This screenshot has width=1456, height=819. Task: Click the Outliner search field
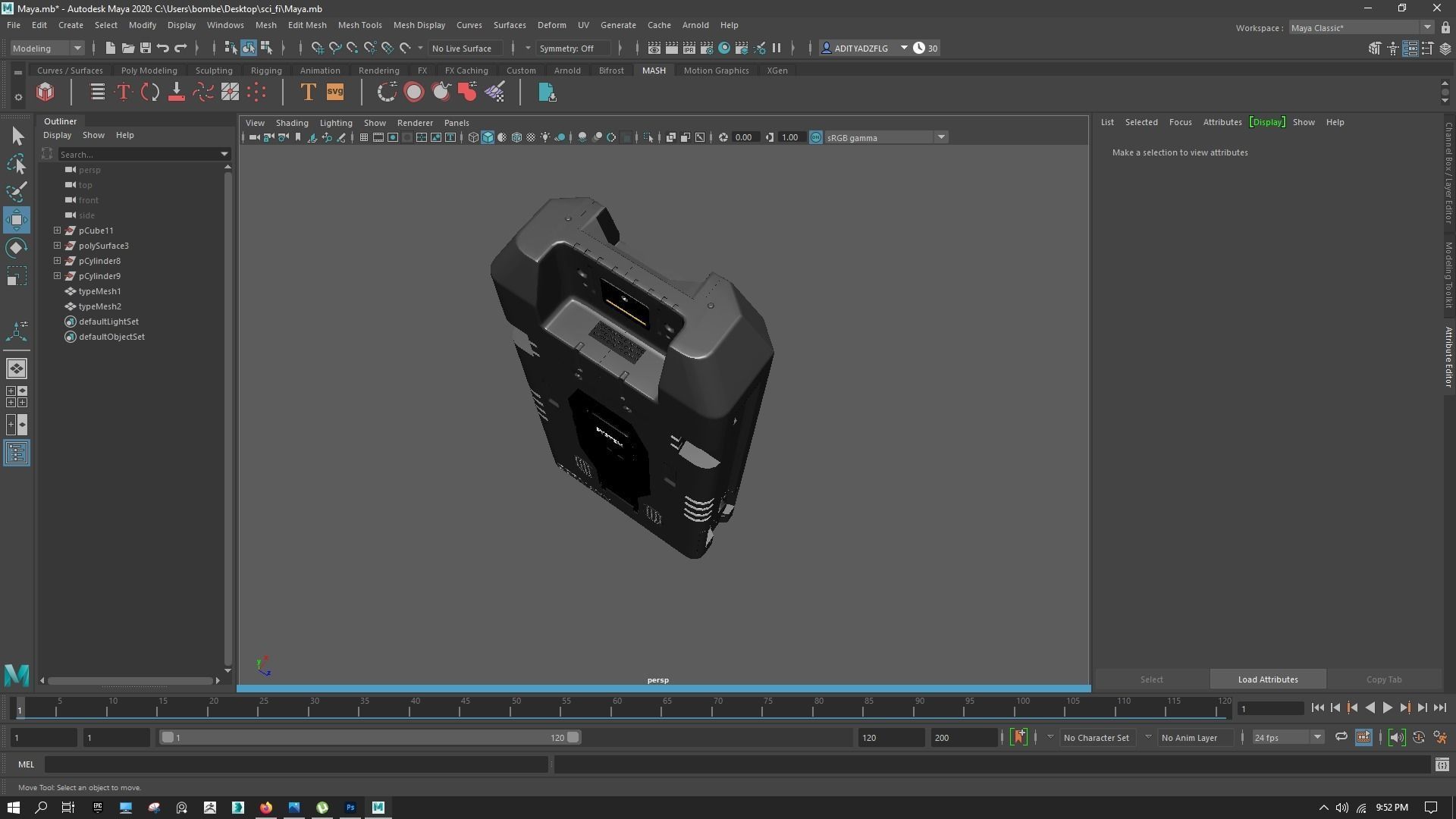click(139, 155)
